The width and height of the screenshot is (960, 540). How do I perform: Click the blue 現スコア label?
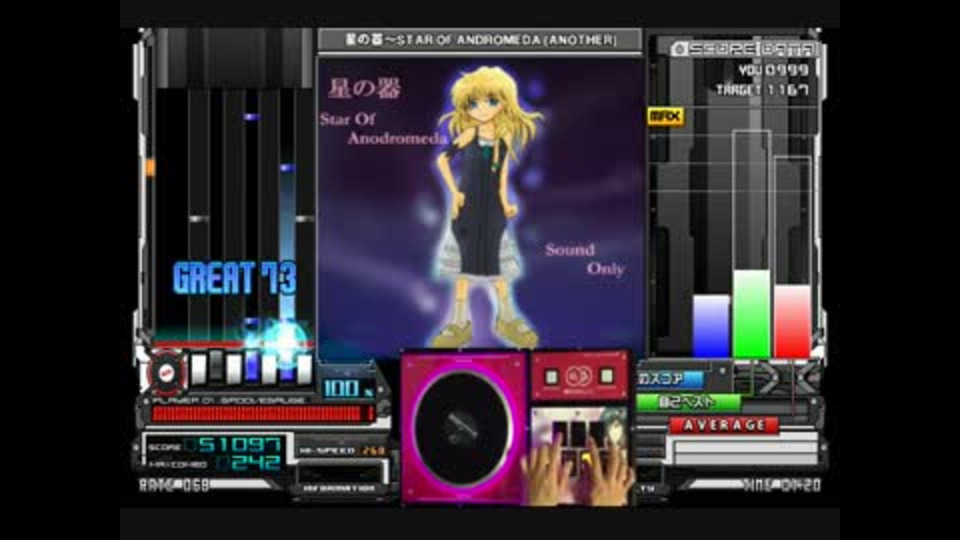pos(670,380)
